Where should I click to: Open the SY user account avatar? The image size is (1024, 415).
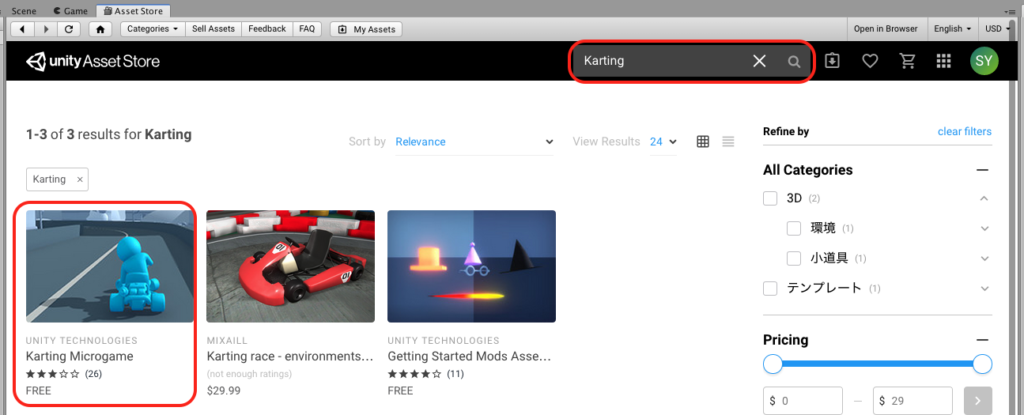coord(984,62)
